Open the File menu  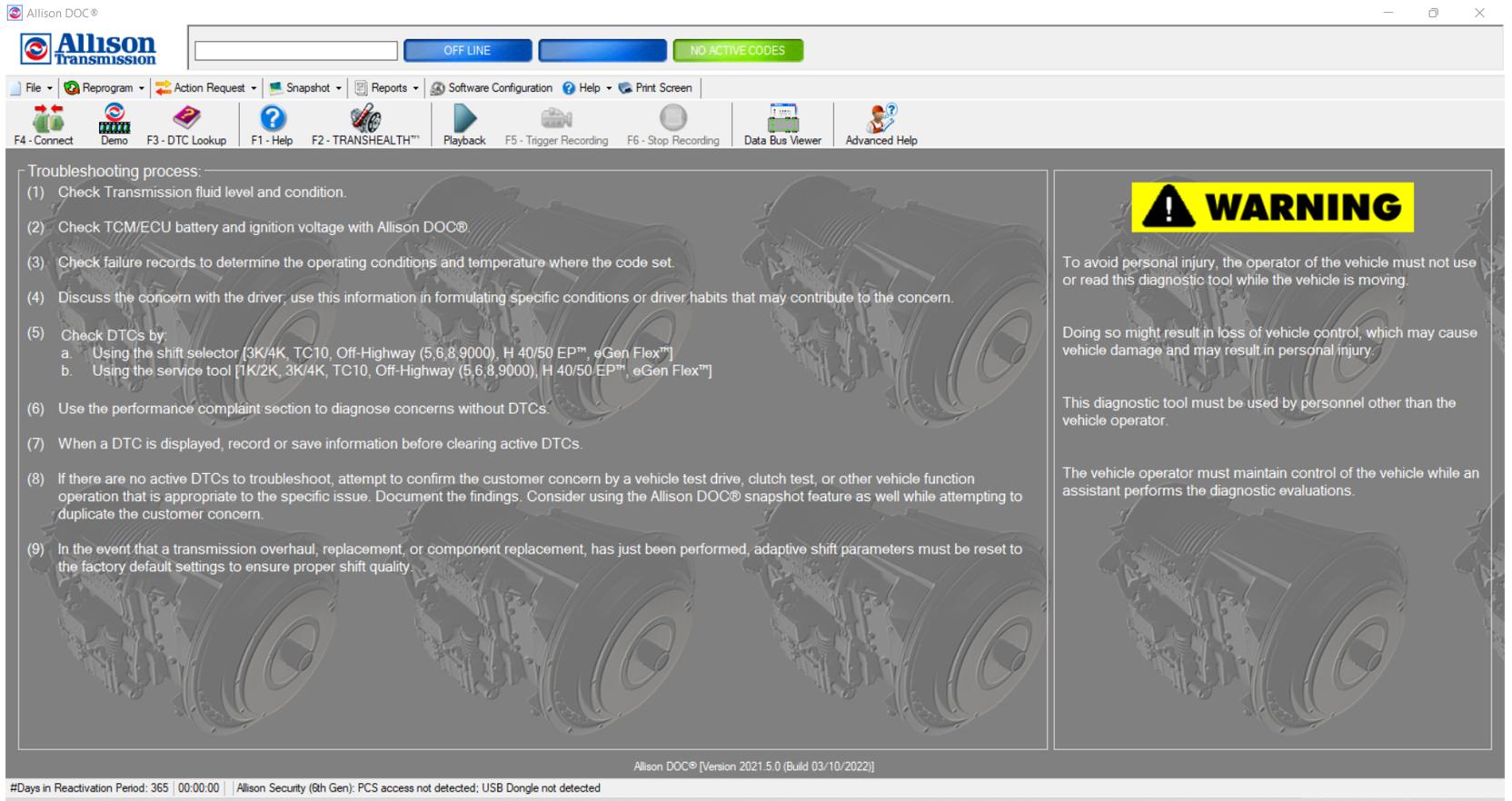point(33,88)
